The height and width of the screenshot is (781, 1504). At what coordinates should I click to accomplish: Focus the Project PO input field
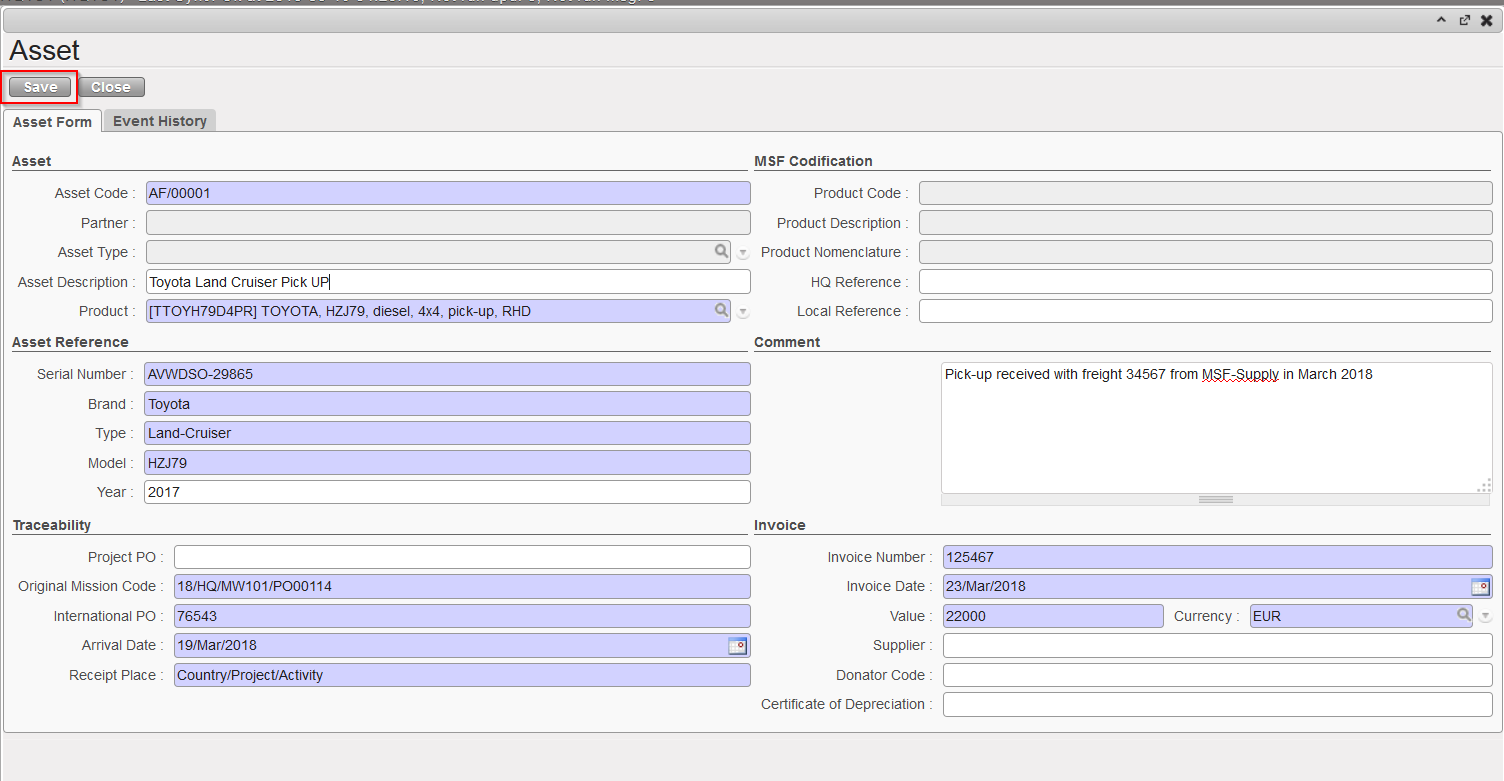[x=461, y=557]
